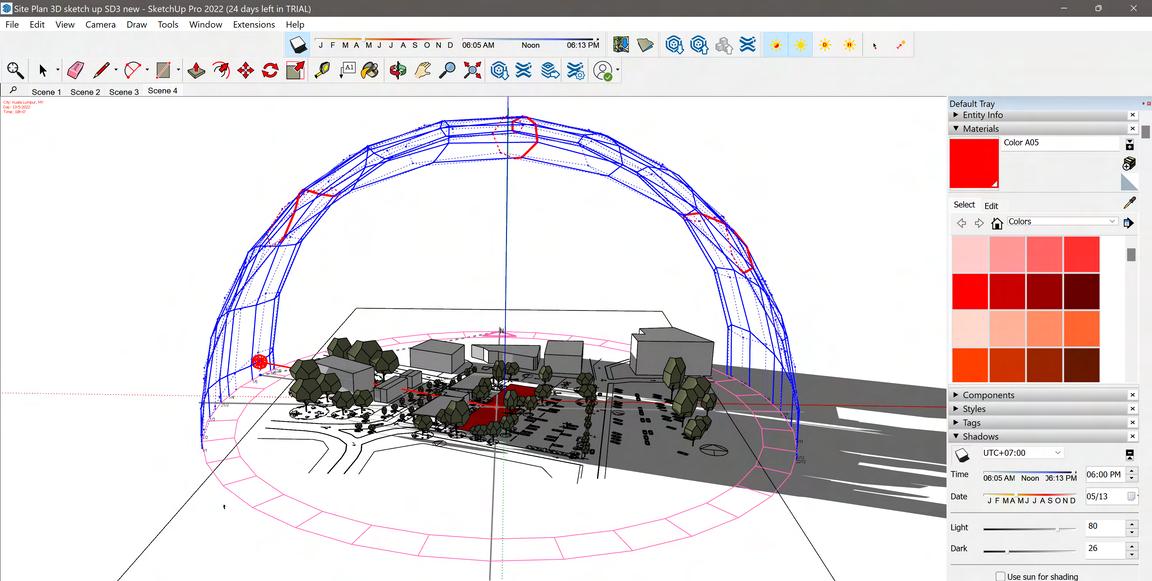This screenshot has width=1152, height=581.
Task: Open the Extensions menu
Action: coord(253,24)
